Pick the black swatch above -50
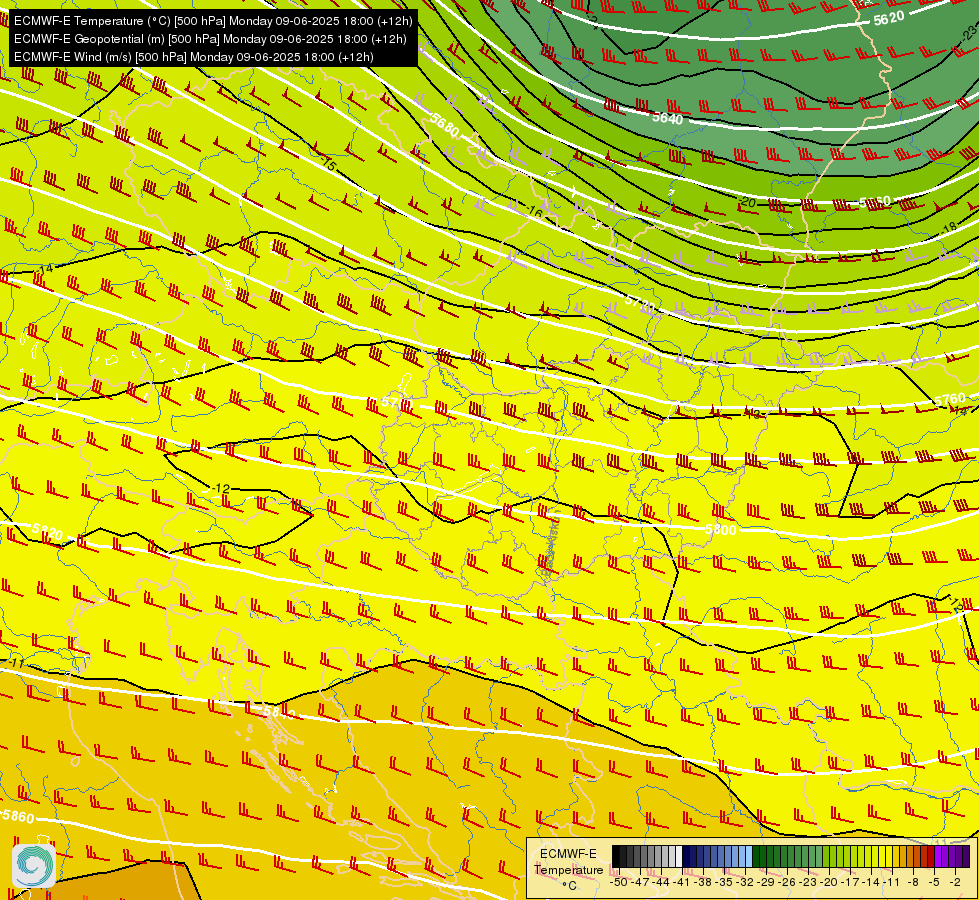Image resolution: width=979 pixels, height=900 pixels. pyautogui.click(x=616, y=856)
